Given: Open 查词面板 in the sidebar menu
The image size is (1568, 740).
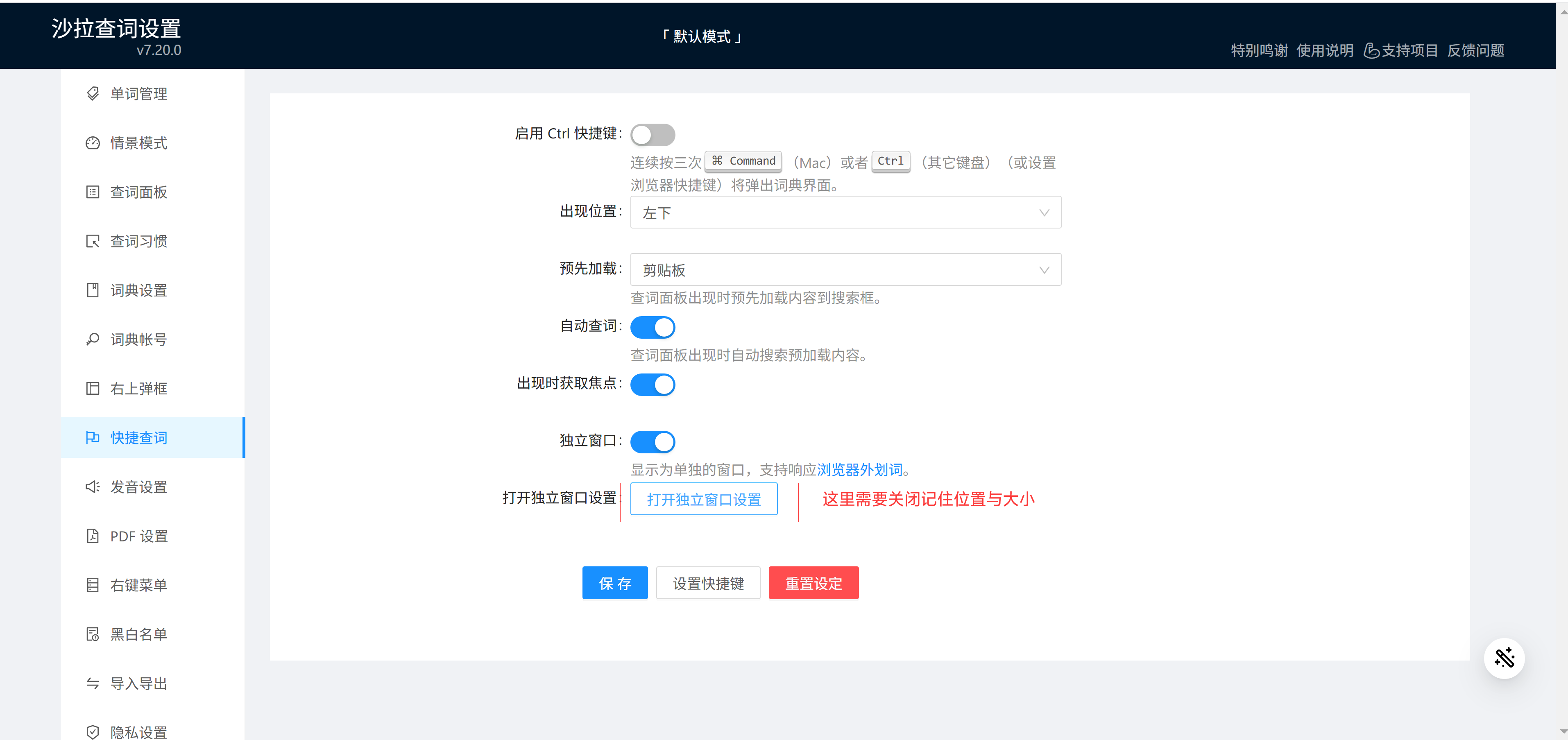Looking at the screenshot, I should click(139, 192).
